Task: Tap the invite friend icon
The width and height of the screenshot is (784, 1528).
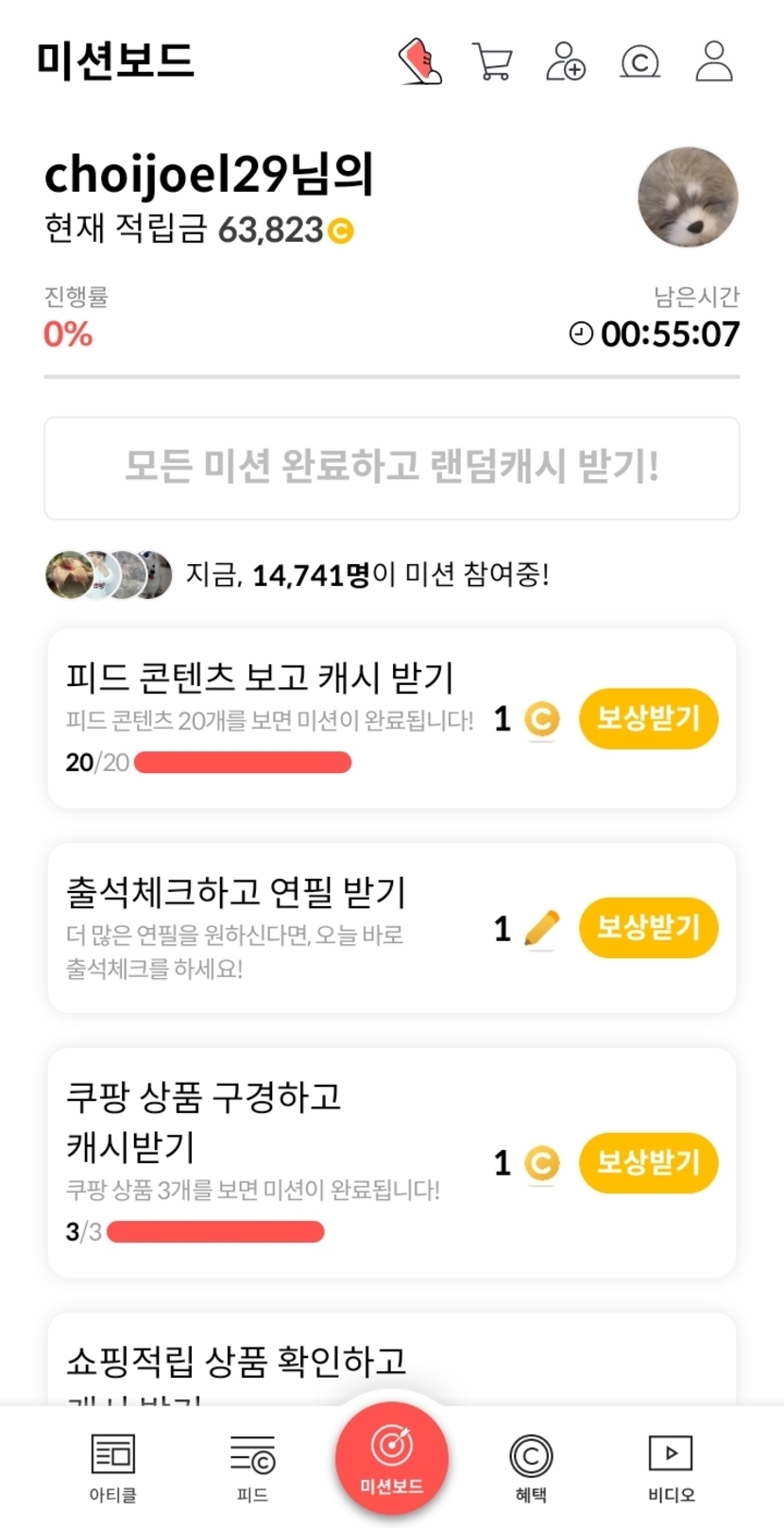Action: 566,61
